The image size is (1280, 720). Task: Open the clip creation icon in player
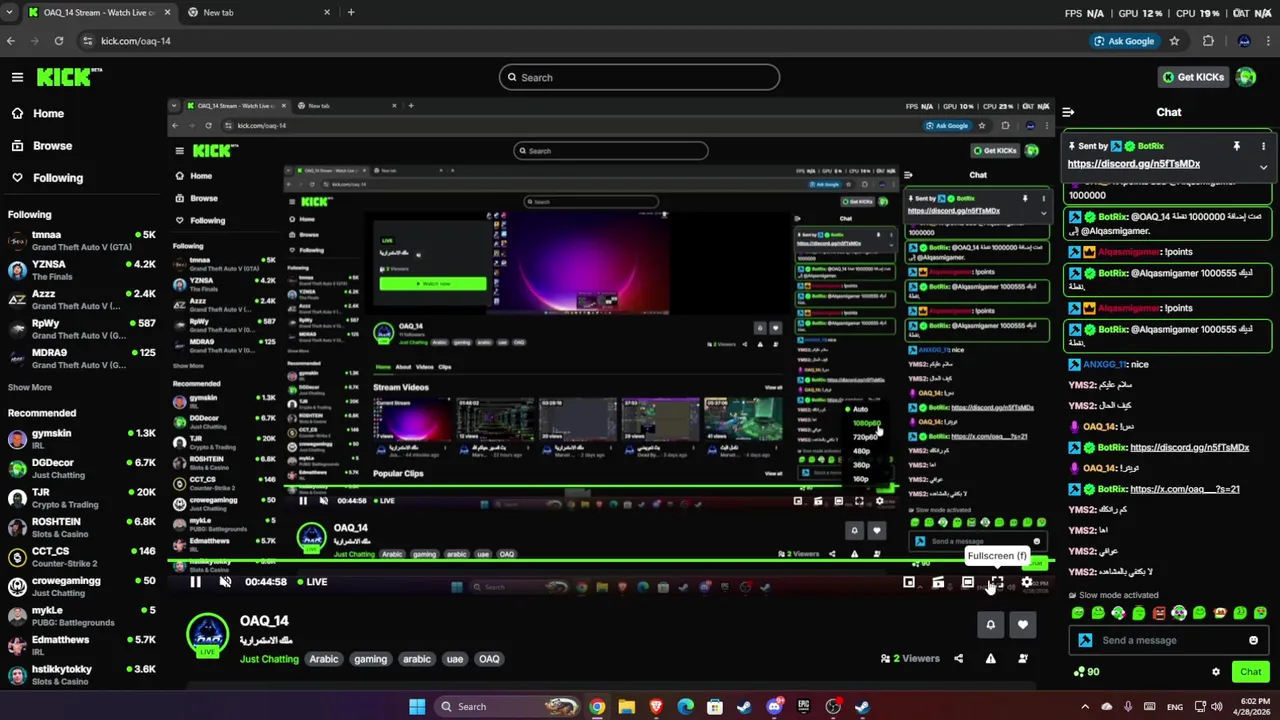point(938,582)
